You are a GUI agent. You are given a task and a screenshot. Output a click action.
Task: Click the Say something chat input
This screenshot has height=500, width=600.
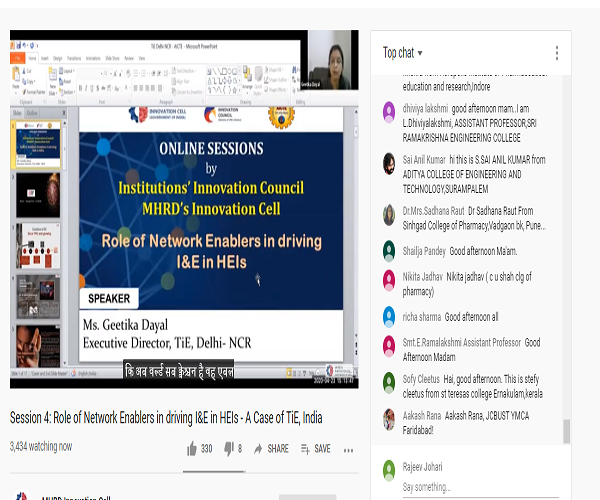pyautogui.click(x=481, y=487)
